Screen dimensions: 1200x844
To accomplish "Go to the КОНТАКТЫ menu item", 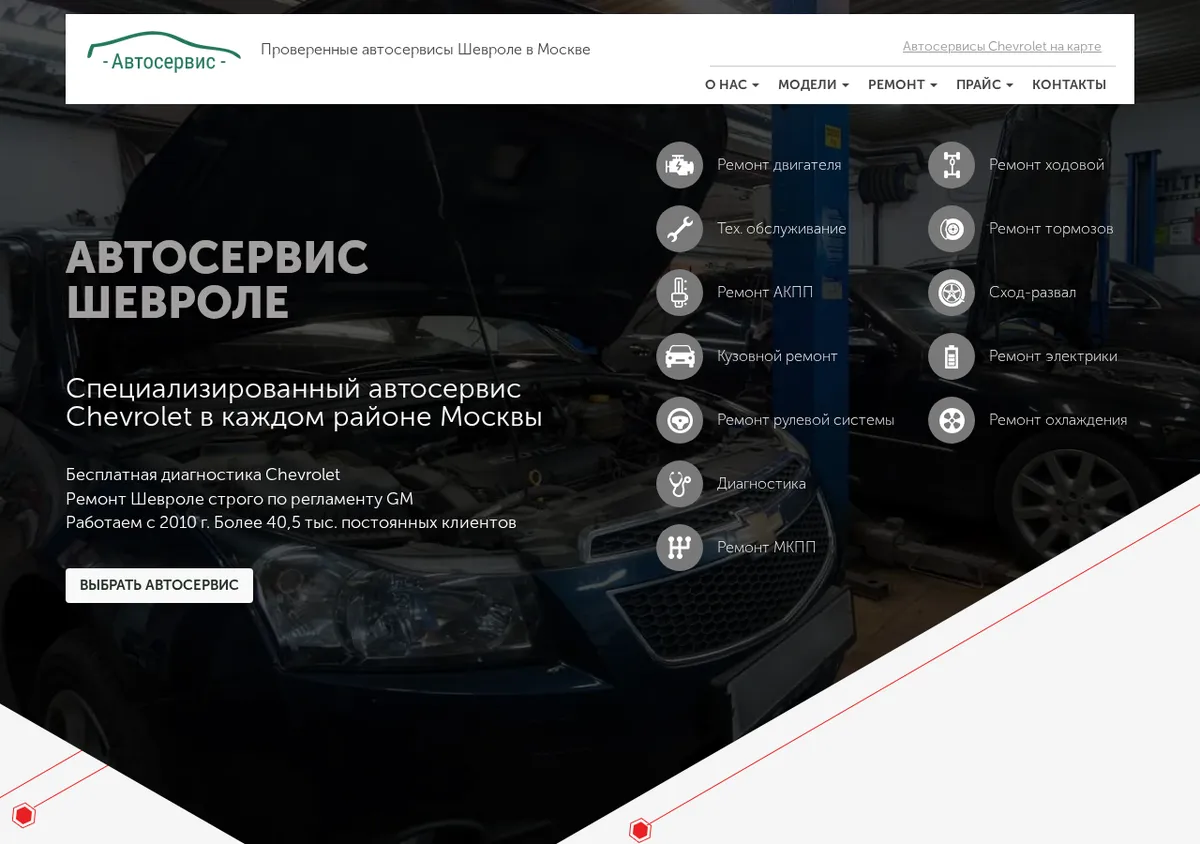I will click(x=1069, y=85).
